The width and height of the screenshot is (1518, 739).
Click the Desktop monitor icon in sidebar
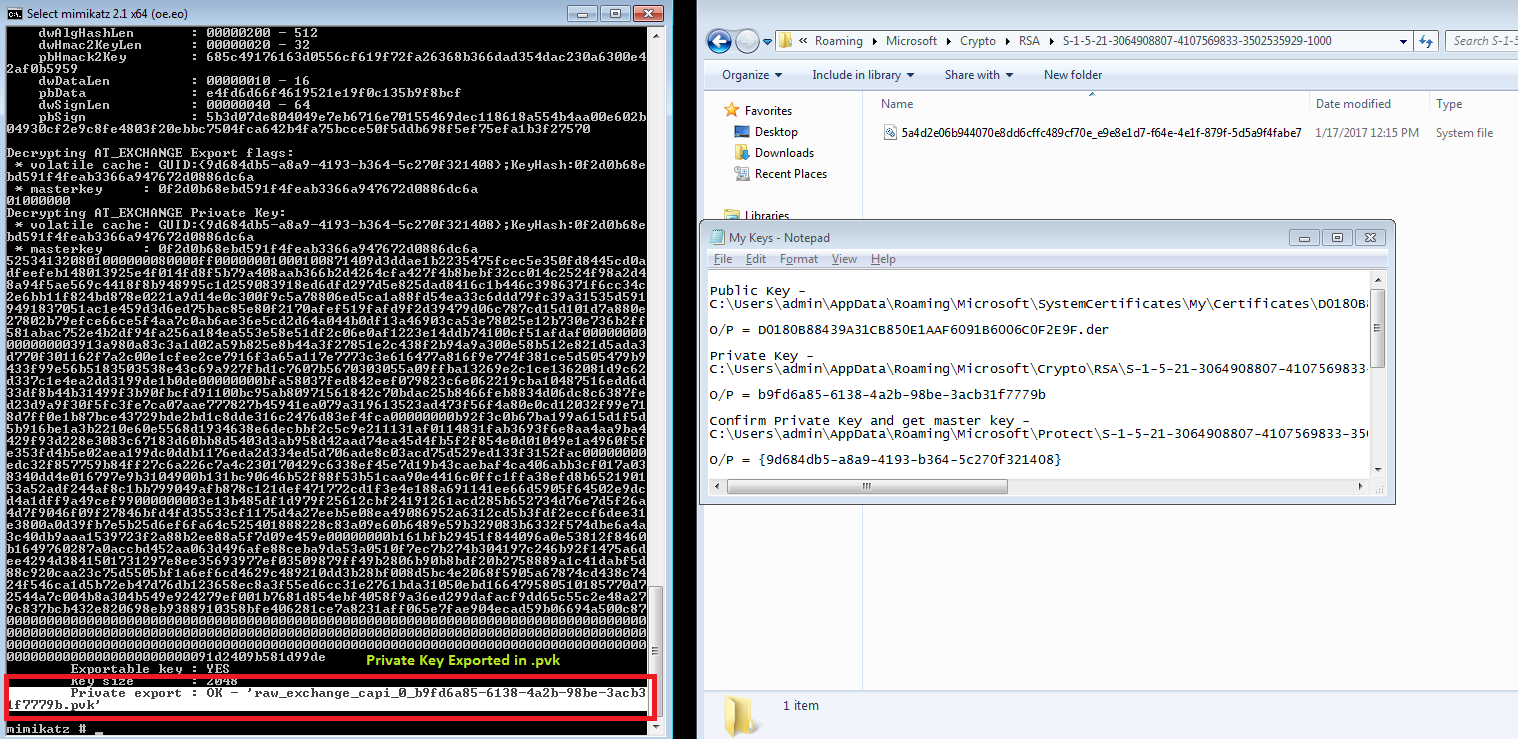click(x=742, y=132)
